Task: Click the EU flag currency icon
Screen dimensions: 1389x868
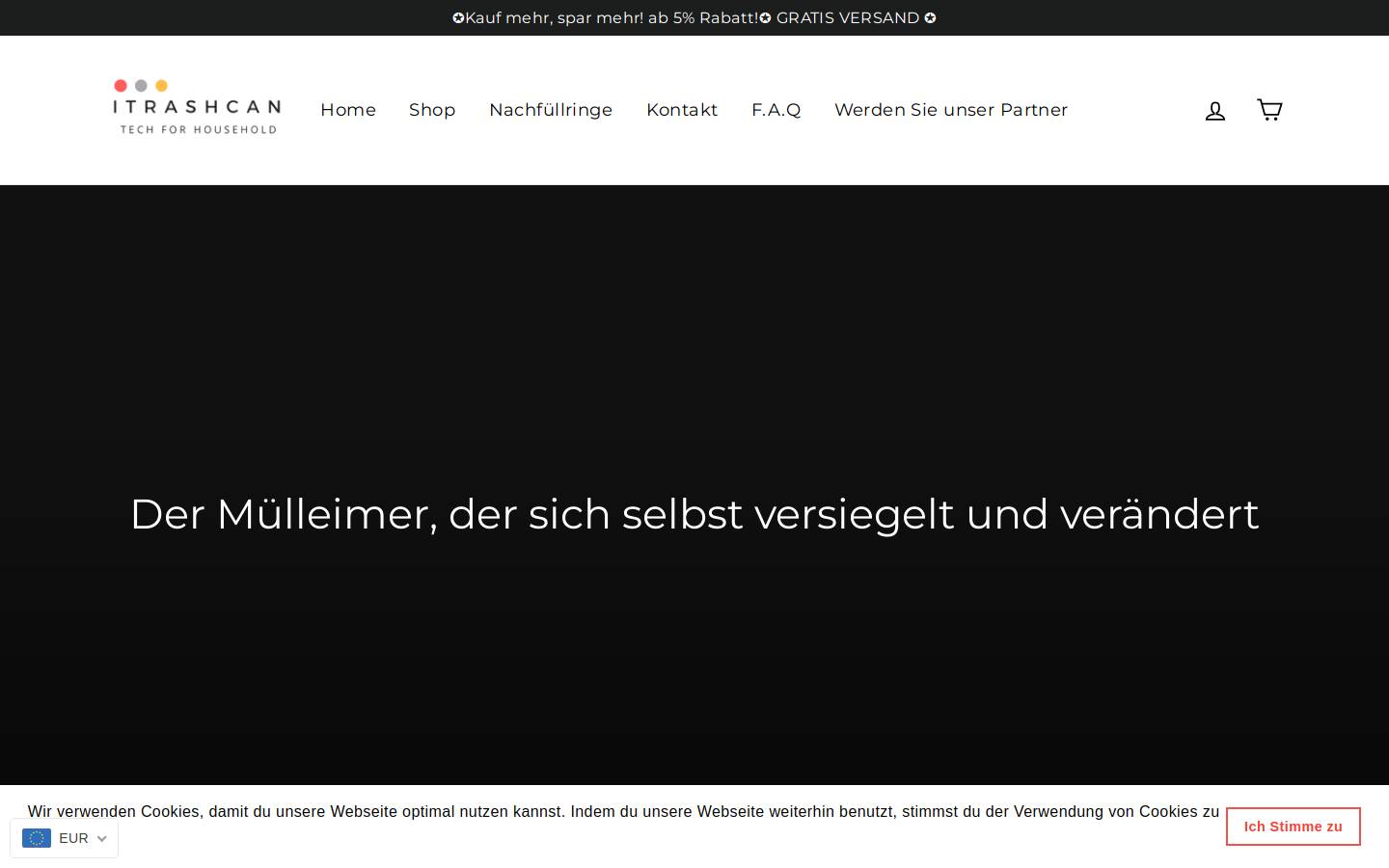Action: tap(37, 838)
